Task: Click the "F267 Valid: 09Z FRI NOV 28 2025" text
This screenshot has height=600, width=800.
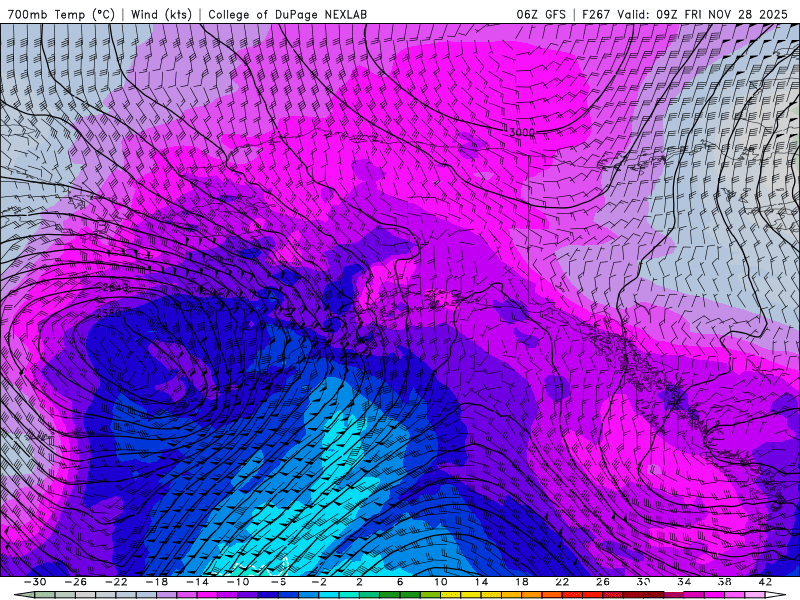Action: [685, 14]
